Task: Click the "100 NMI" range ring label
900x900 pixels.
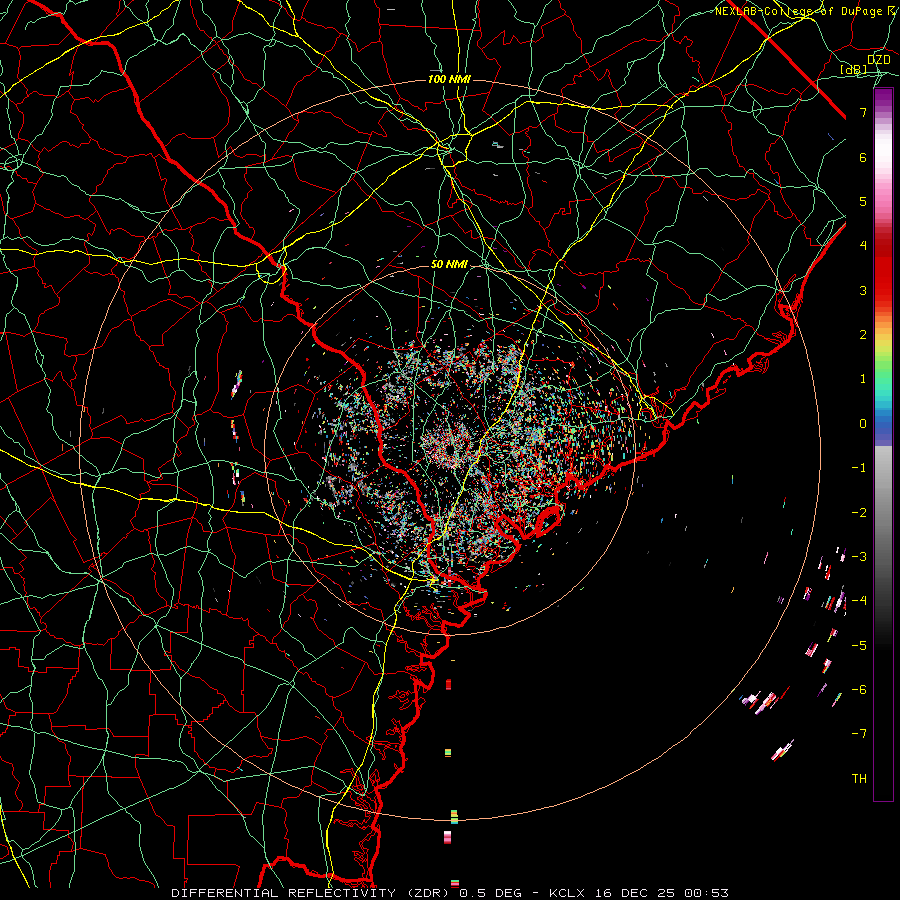Action: tap(449, 79)
